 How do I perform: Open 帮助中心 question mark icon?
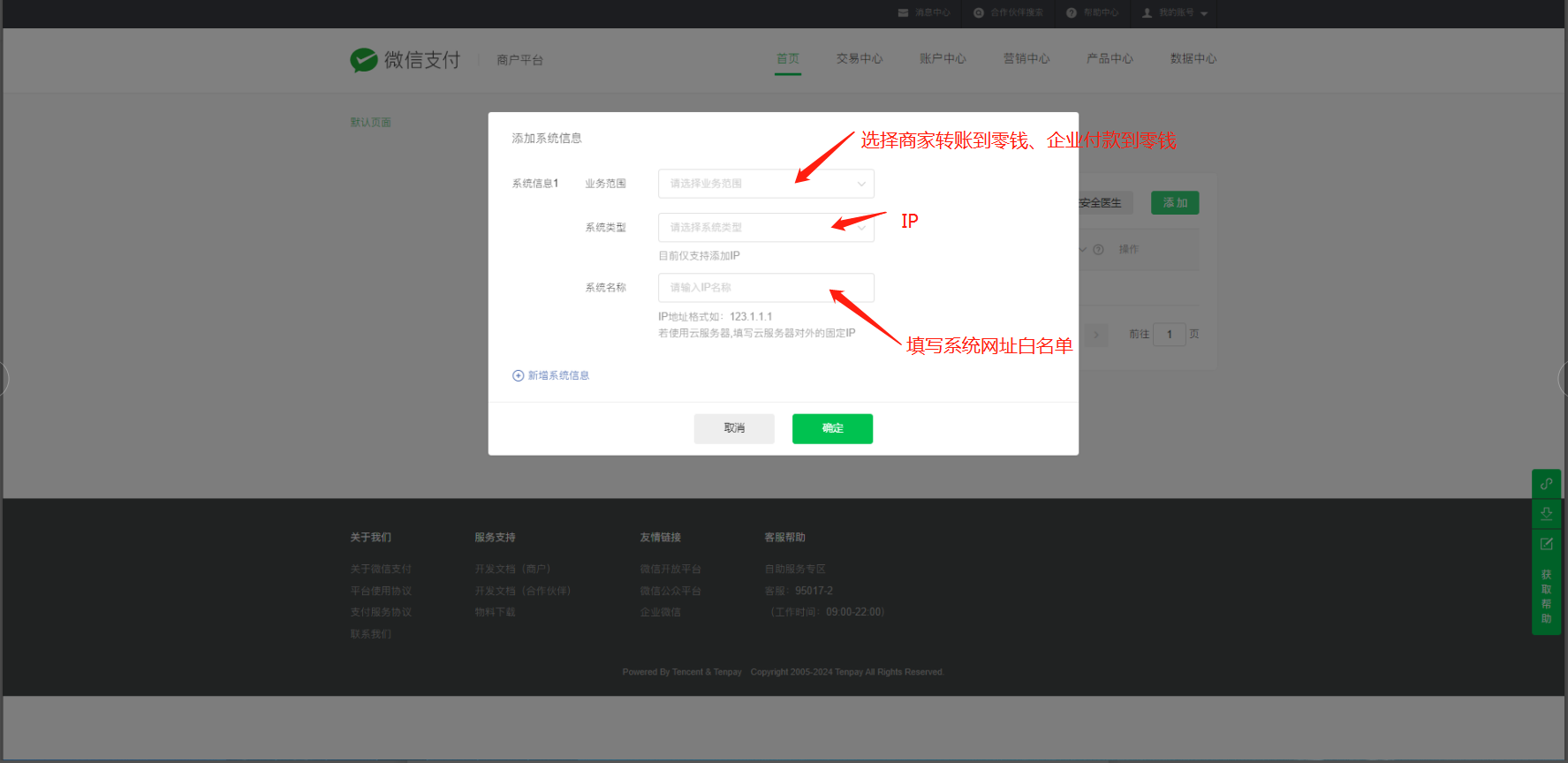[1072, 13]
